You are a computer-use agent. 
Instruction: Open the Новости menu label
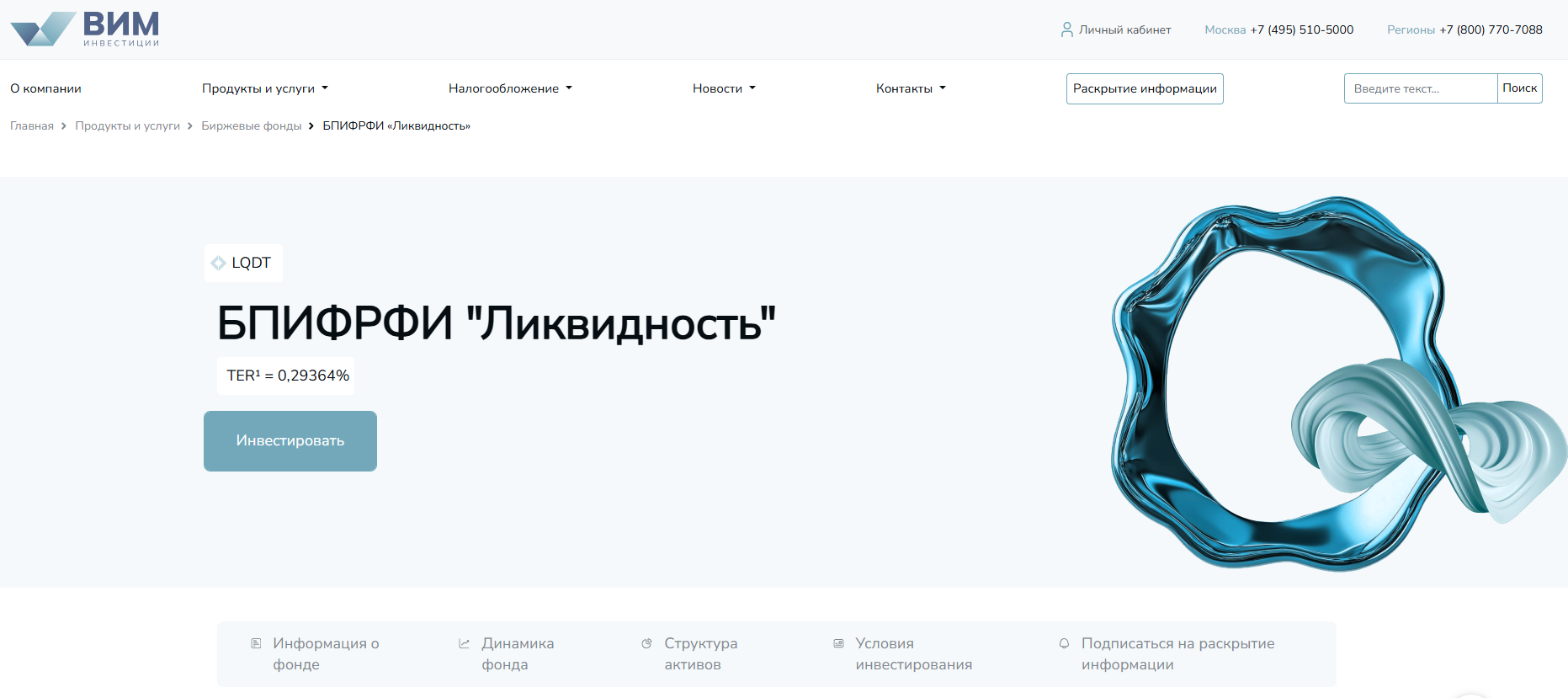(x=717, y=88)
